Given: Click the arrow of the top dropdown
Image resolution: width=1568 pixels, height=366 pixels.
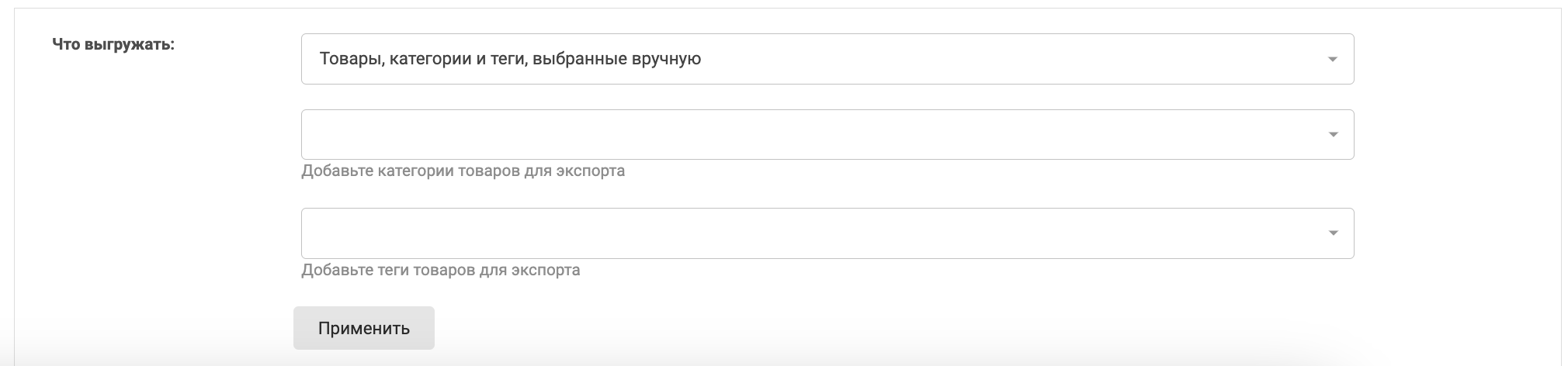Looking at the screenshot, I should [x=1332, y=59].
